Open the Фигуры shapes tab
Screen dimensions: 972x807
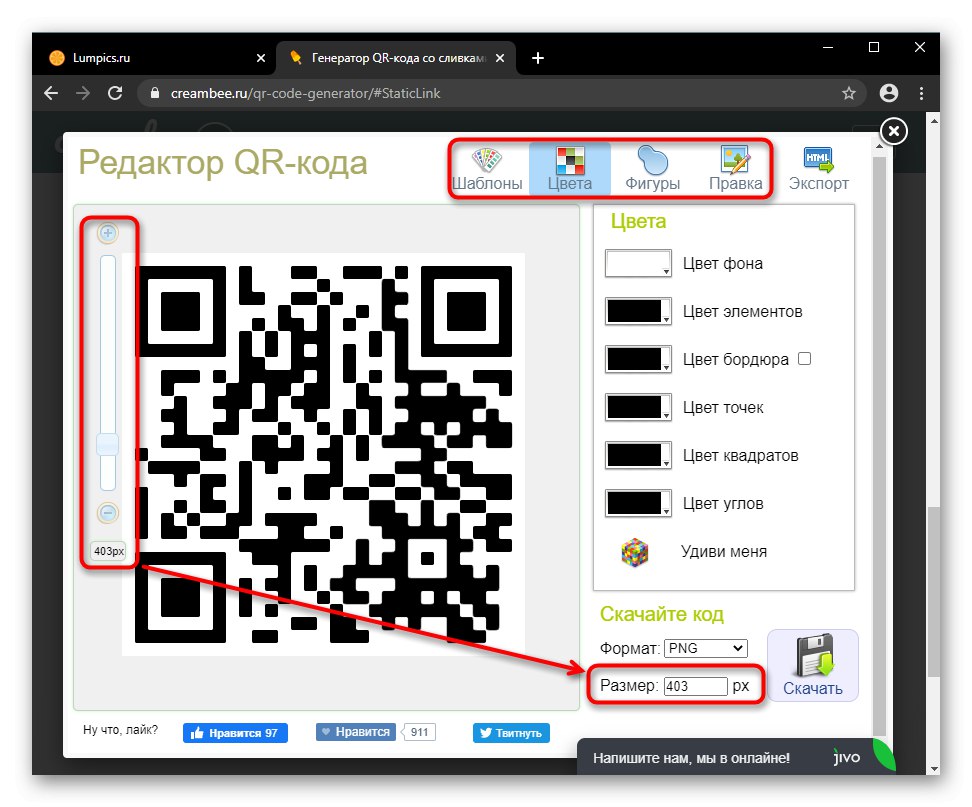click(x=652, y=169)
